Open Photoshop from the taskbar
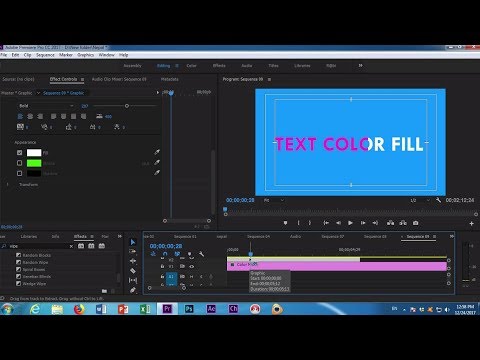This screenshot has width=480, height=360. pyautogui.click(x=189, y=309)
